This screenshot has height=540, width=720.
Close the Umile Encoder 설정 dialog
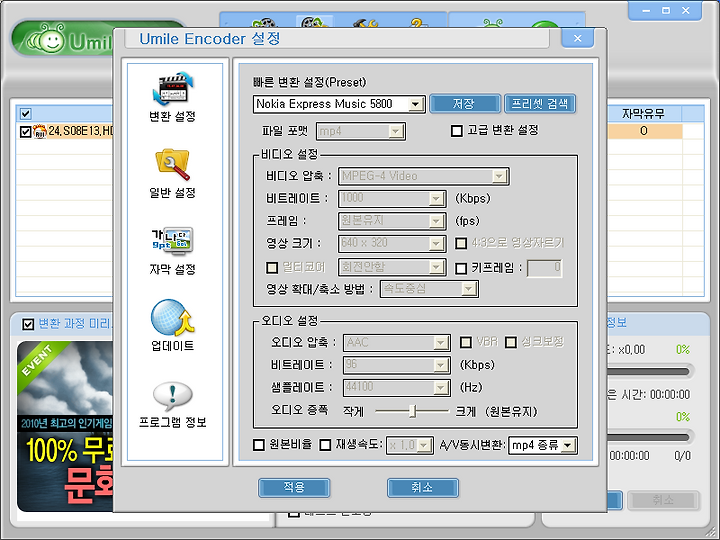pyautogui.click(x=578, y=39)
